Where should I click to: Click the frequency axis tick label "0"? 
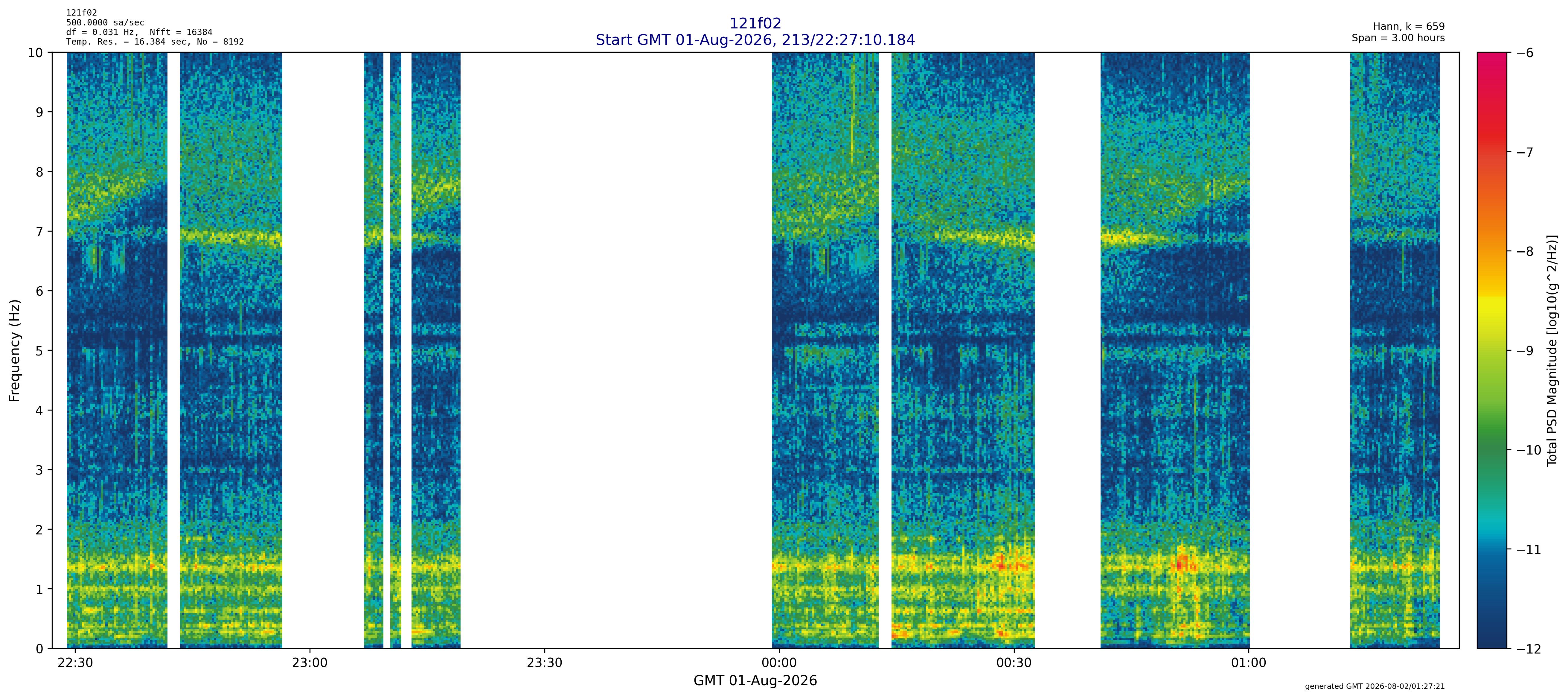[x=39, y=649]
